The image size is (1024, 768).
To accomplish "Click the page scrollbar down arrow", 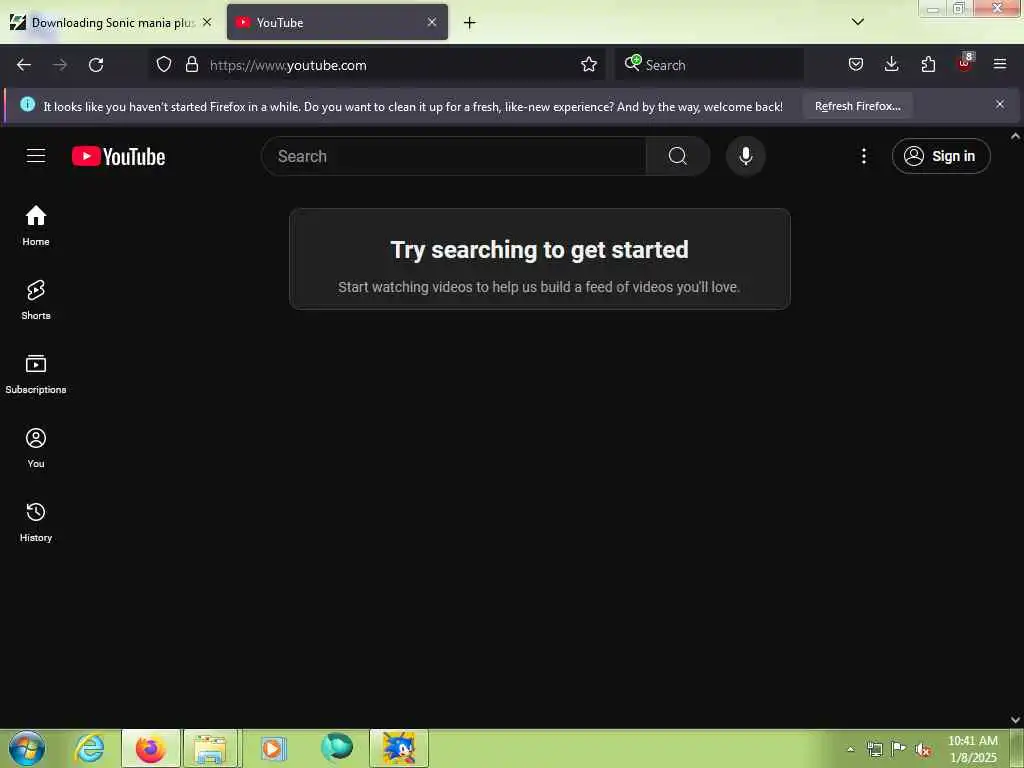I will (1016, 720).
